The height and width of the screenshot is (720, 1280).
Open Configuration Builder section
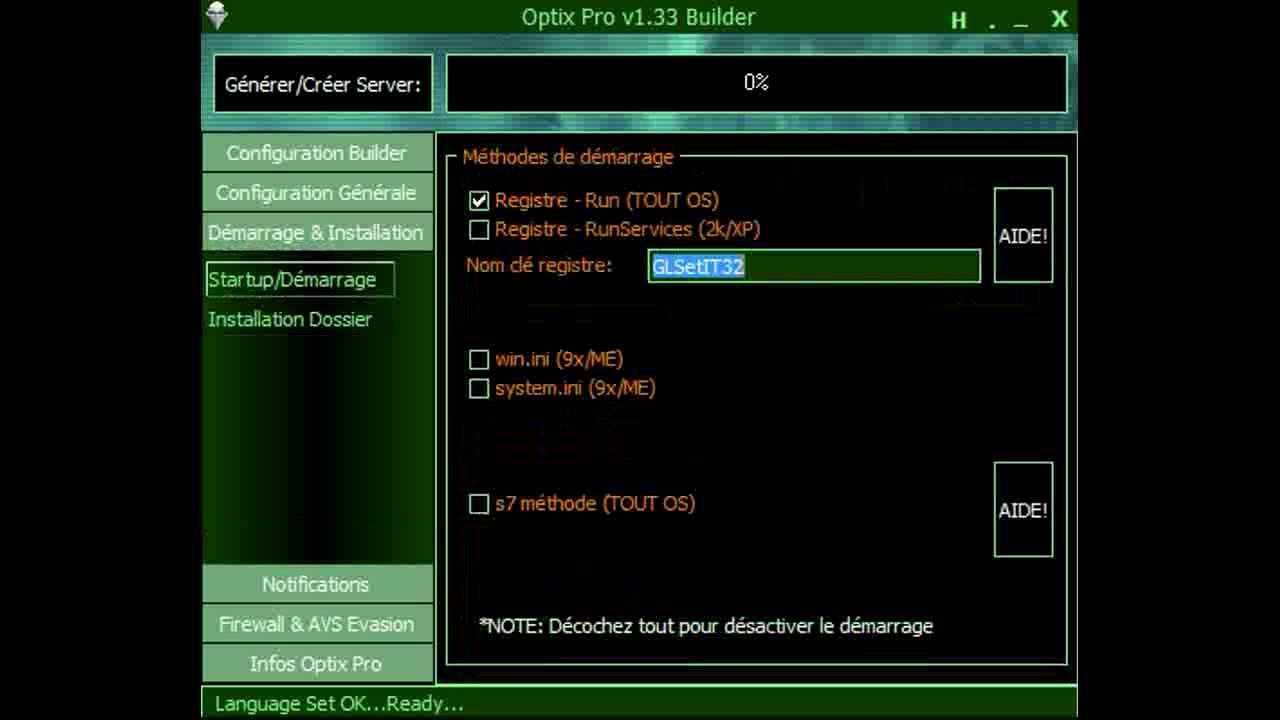tap(317, 153)
